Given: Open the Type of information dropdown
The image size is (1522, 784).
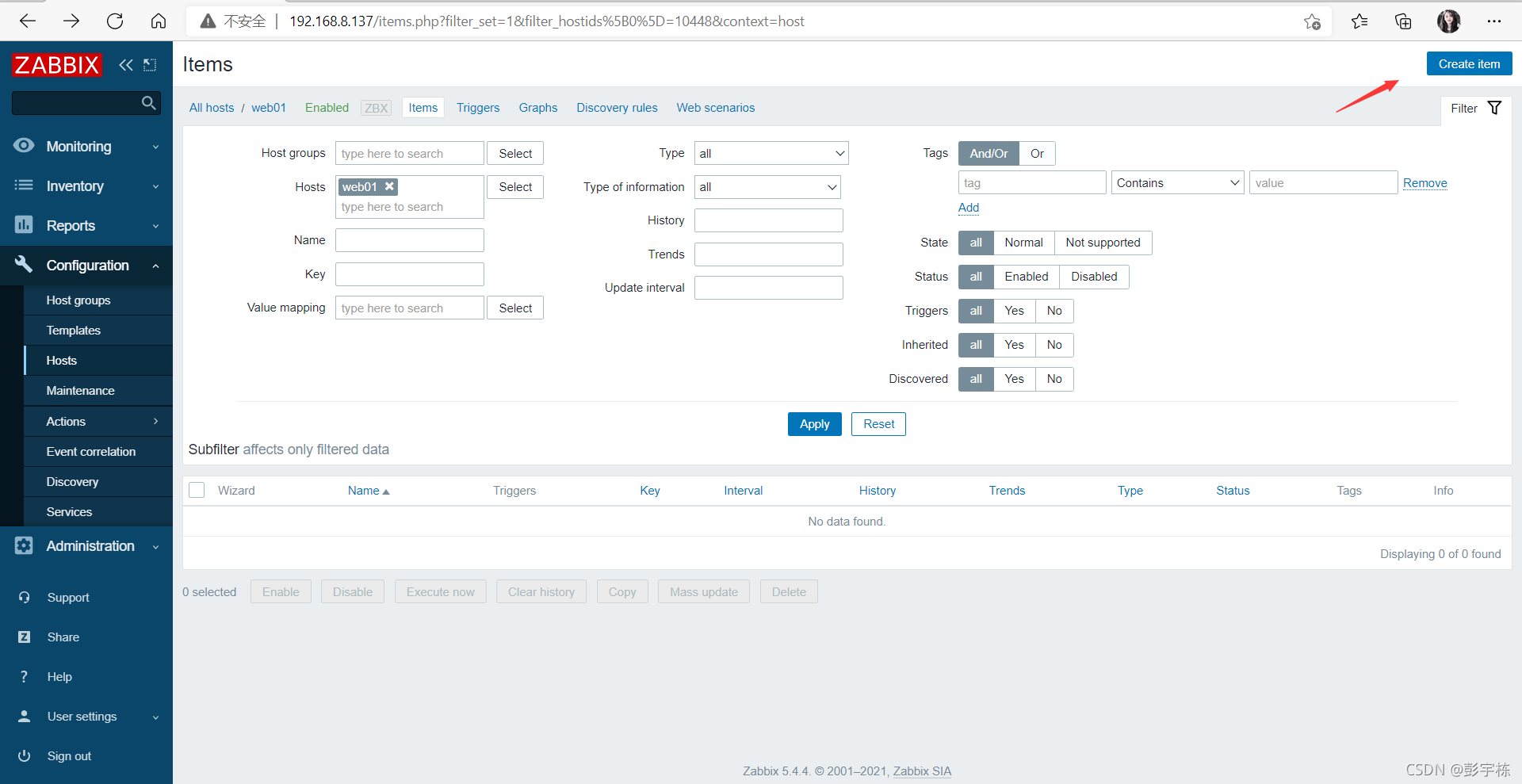Looking at the screenshot, I should tap(767, 187).
